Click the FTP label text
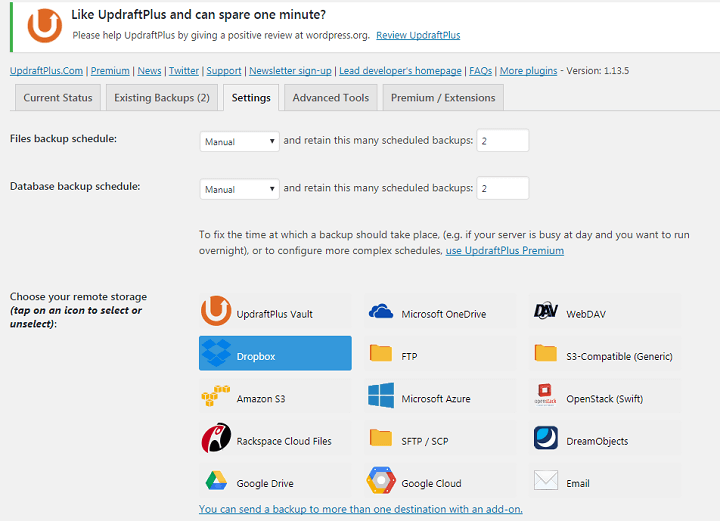Viewport: 720px width, 521px height. pyautogui.click(x=409, y=357)
